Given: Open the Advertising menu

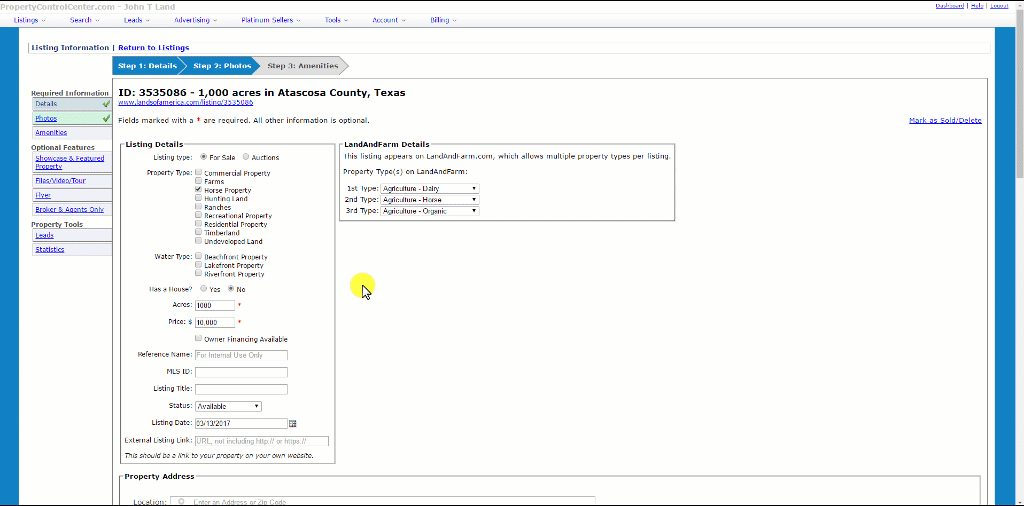Looking at the screenshot, I should (x=195, y=20).
